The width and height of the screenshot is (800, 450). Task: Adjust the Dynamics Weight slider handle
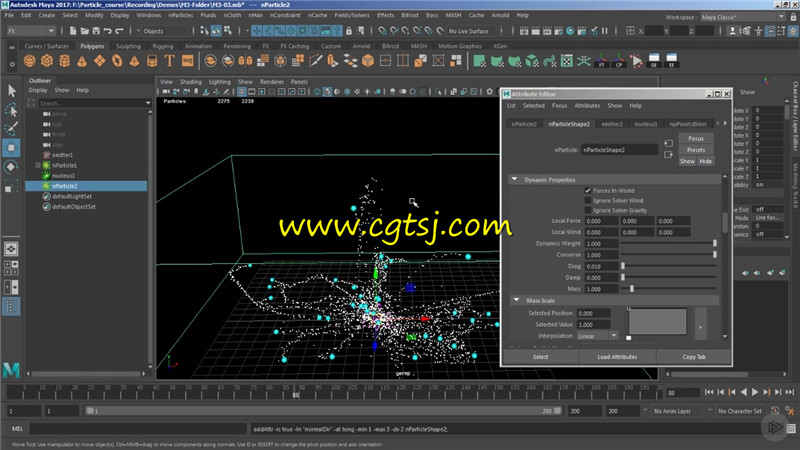pyautogui.click(x=715, y=243)
